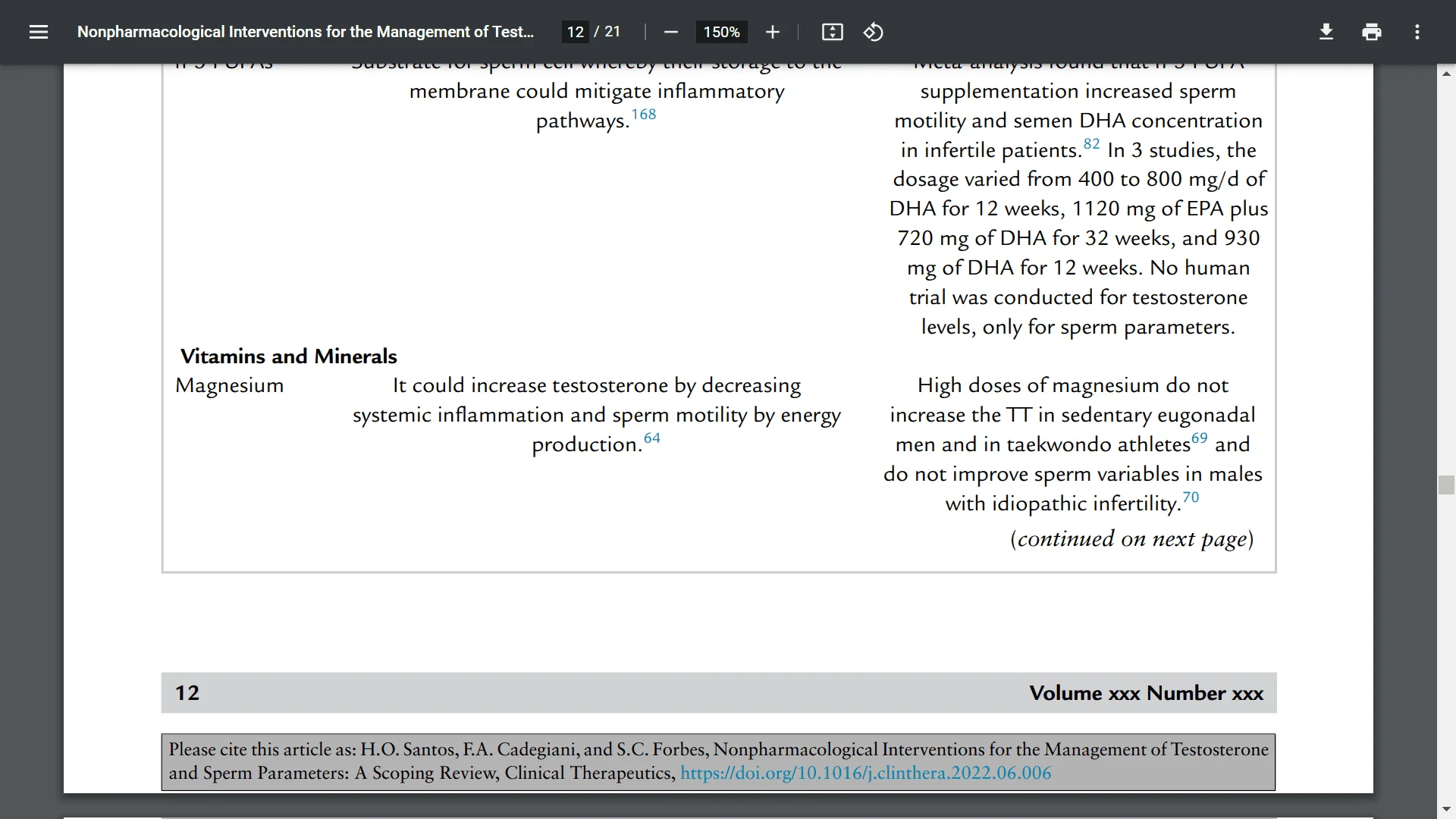The height and width of the screenshot is (819, 1456).
Task: Click the '(continued on next page)' text
Action: pos(1132,538)
